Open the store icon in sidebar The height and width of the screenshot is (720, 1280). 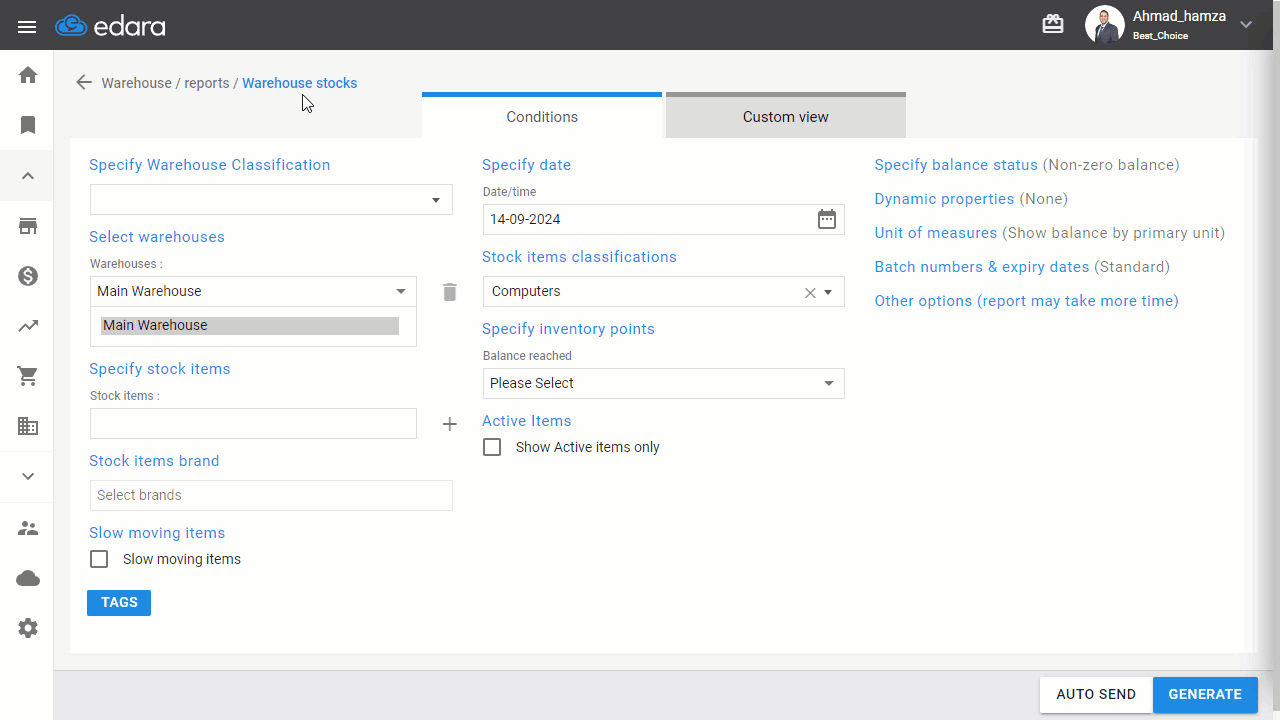(28, 226)
